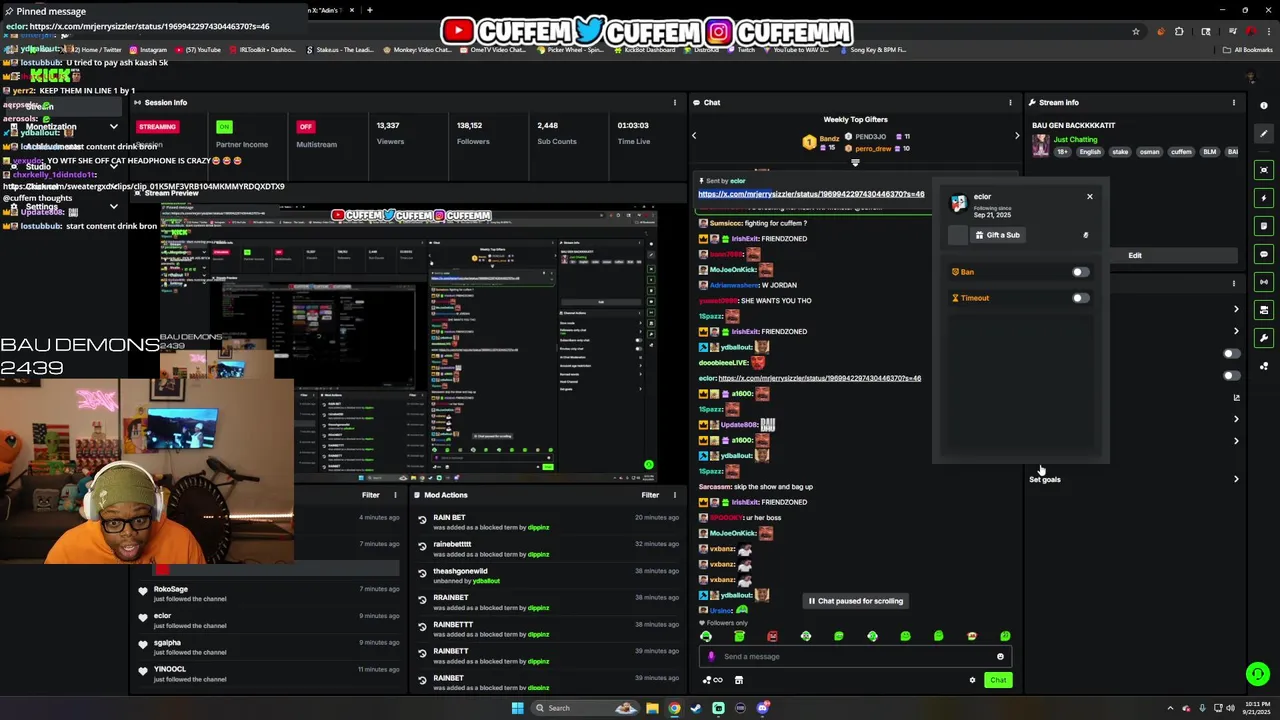Open the emoji picker in message box

click(1000, 657)
